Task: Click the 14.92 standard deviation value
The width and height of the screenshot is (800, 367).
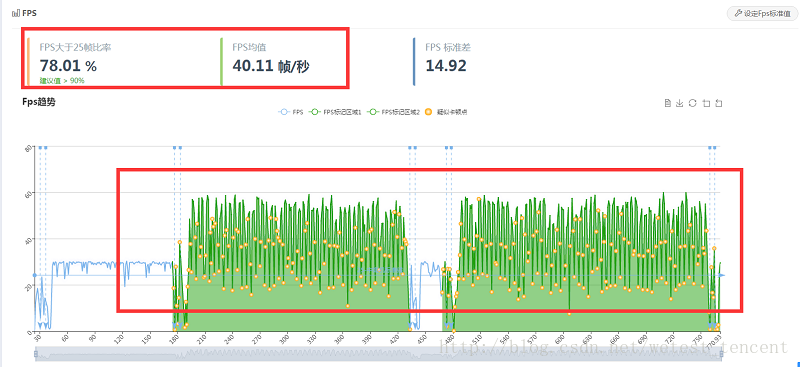Action: tap(446, 66)
